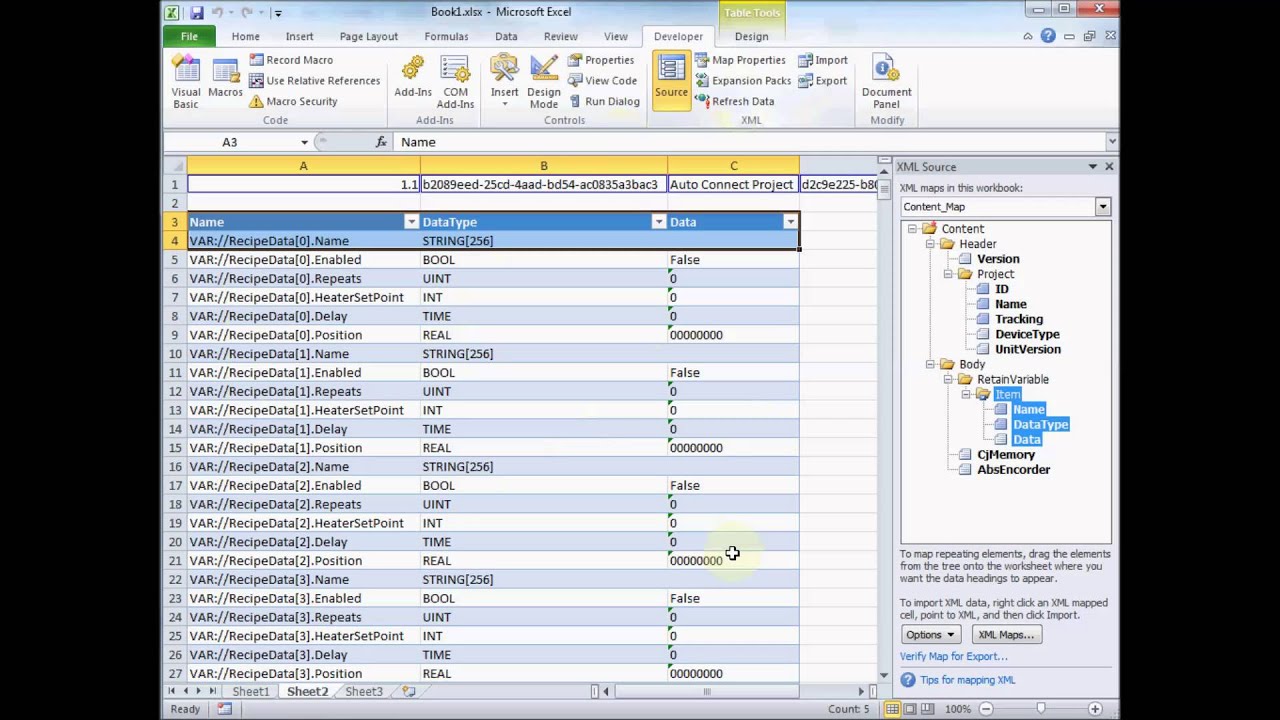Click the zoom slider handle

click(1041, 709)
